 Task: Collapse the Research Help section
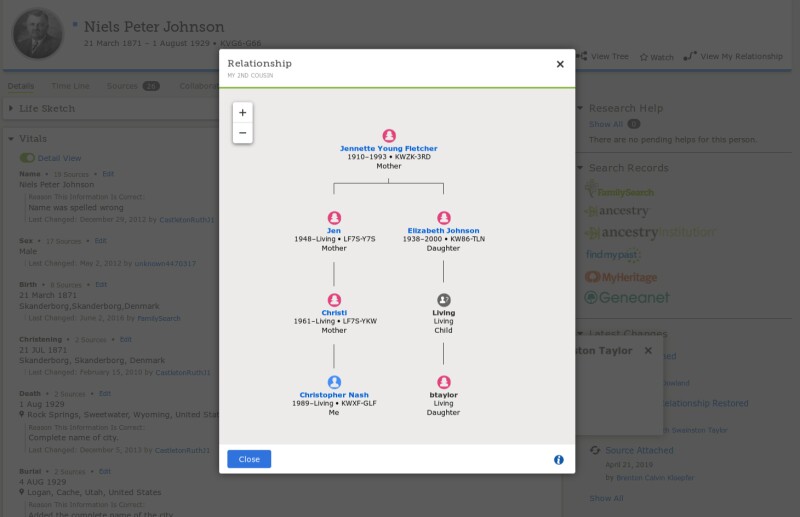click(x=580, y=108)
